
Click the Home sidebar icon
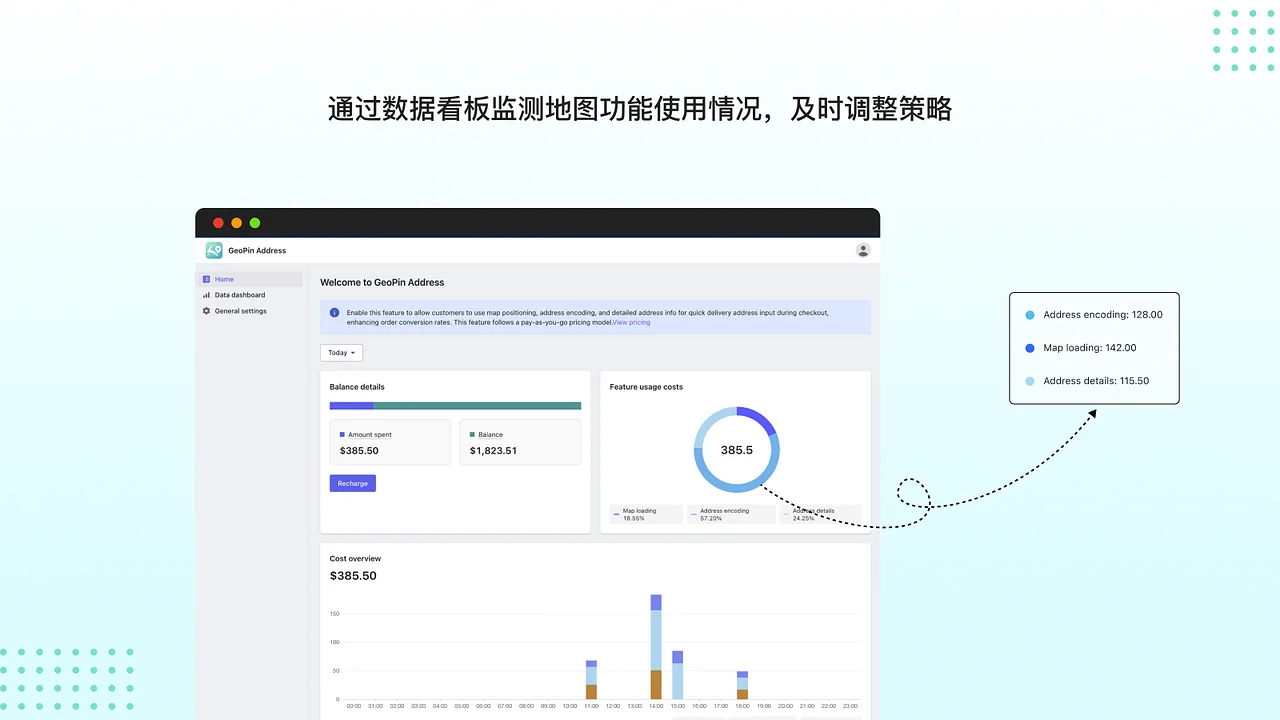click(206, 279)
